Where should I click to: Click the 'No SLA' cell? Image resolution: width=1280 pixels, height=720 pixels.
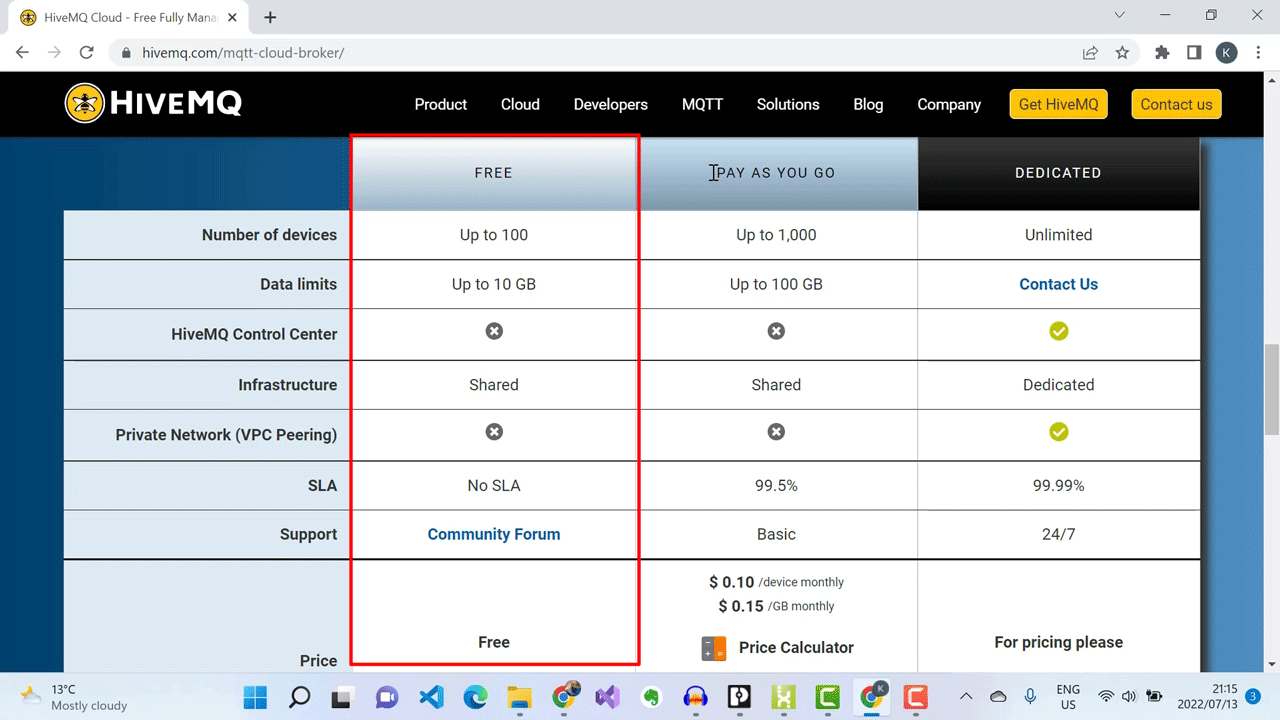pos(494,485)
